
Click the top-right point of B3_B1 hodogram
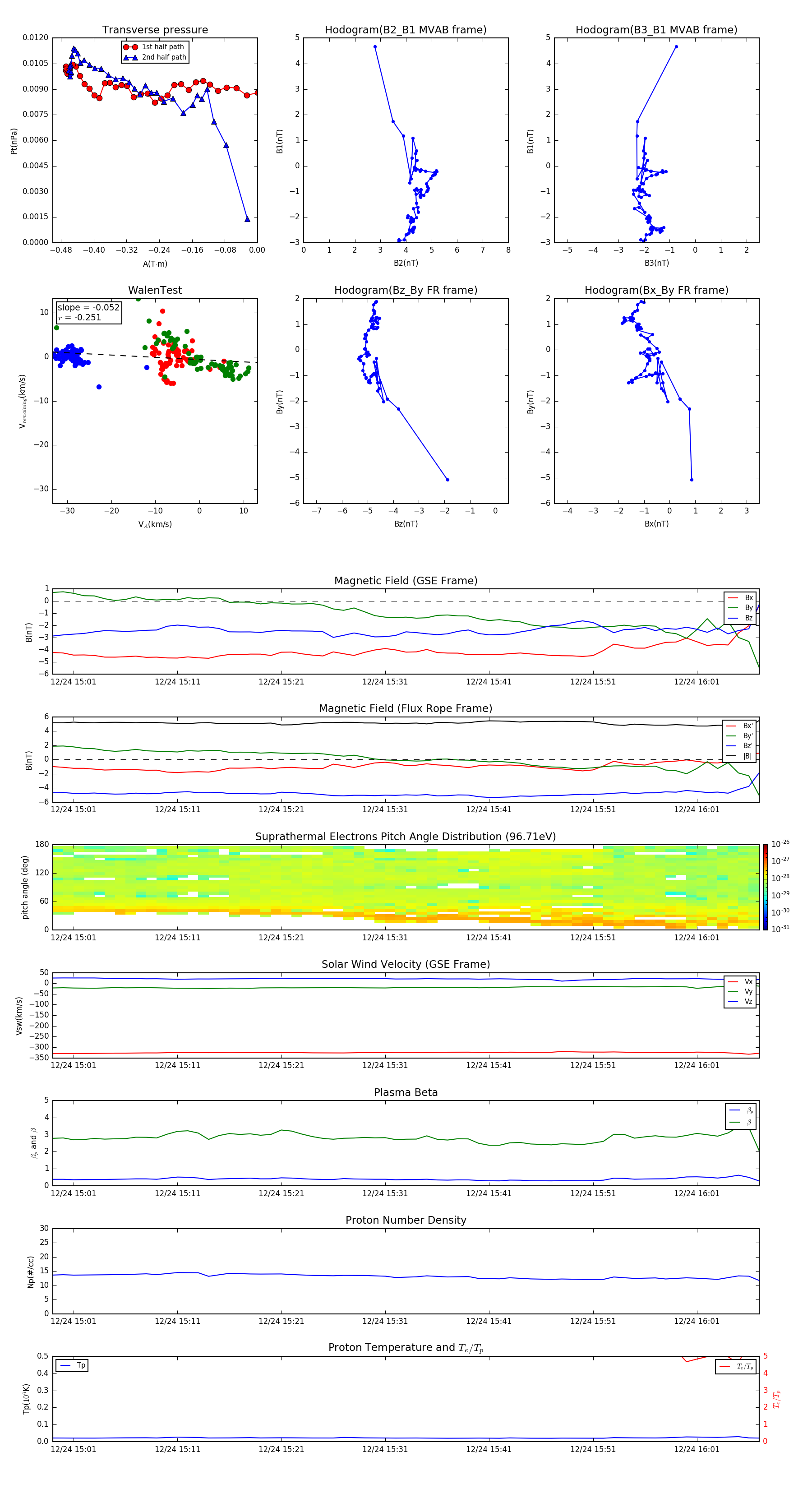point(676,47)
